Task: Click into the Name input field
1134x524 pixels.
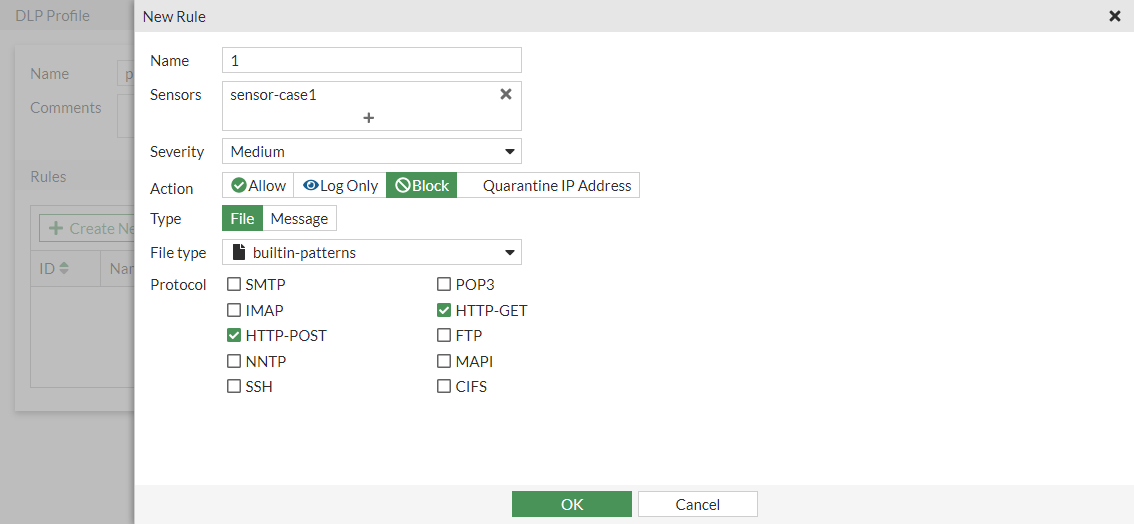Action: (x=372, y=61)
